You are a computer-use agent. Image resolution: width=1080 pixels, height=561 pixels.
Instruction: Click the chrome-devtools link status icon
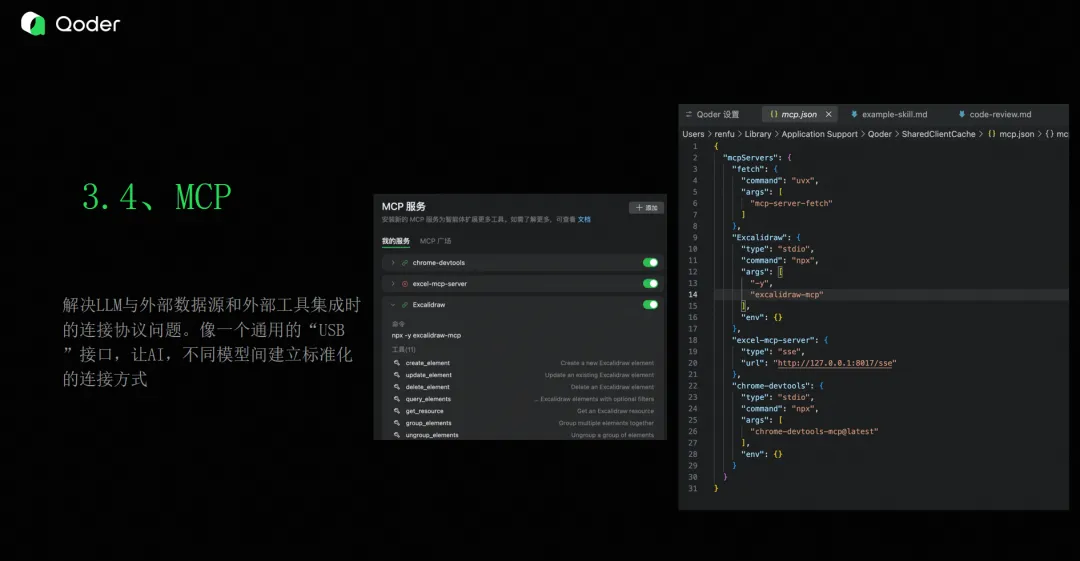pos(405,263)
